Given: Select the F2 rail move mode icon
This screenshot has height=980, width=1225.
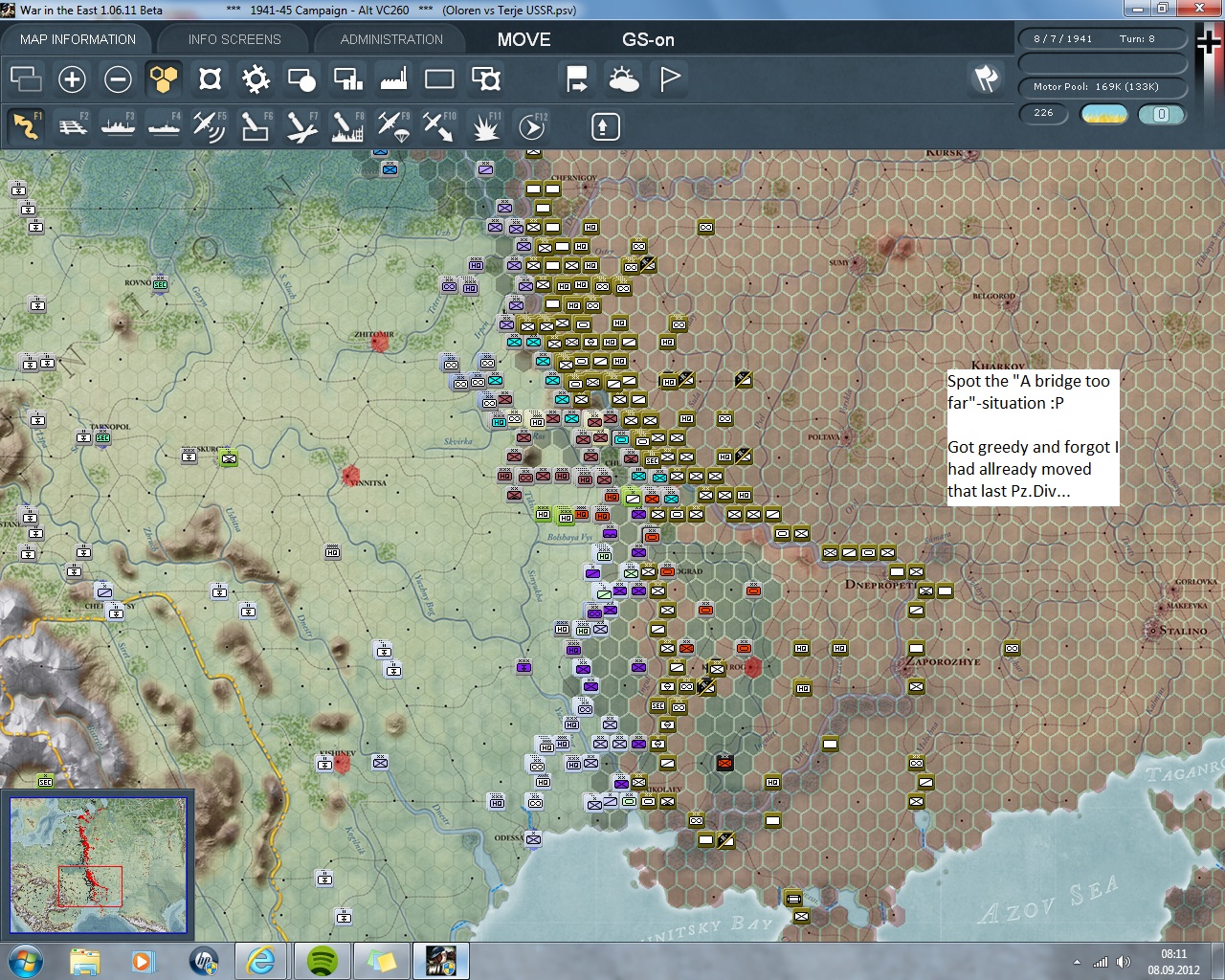Looking at the screenshot, I should pos(72,126).
